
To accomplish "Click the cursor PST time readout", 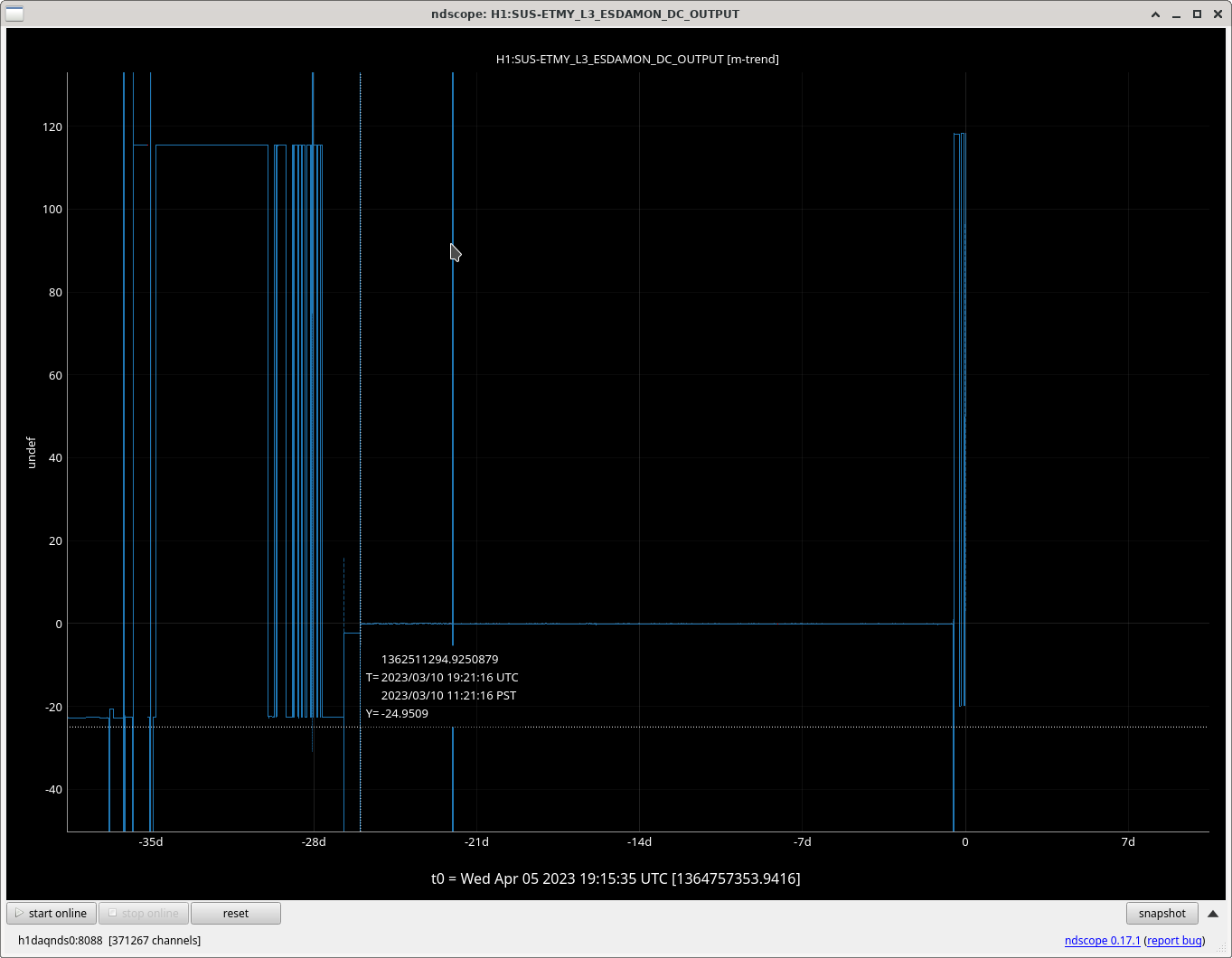I will (449, 695).
